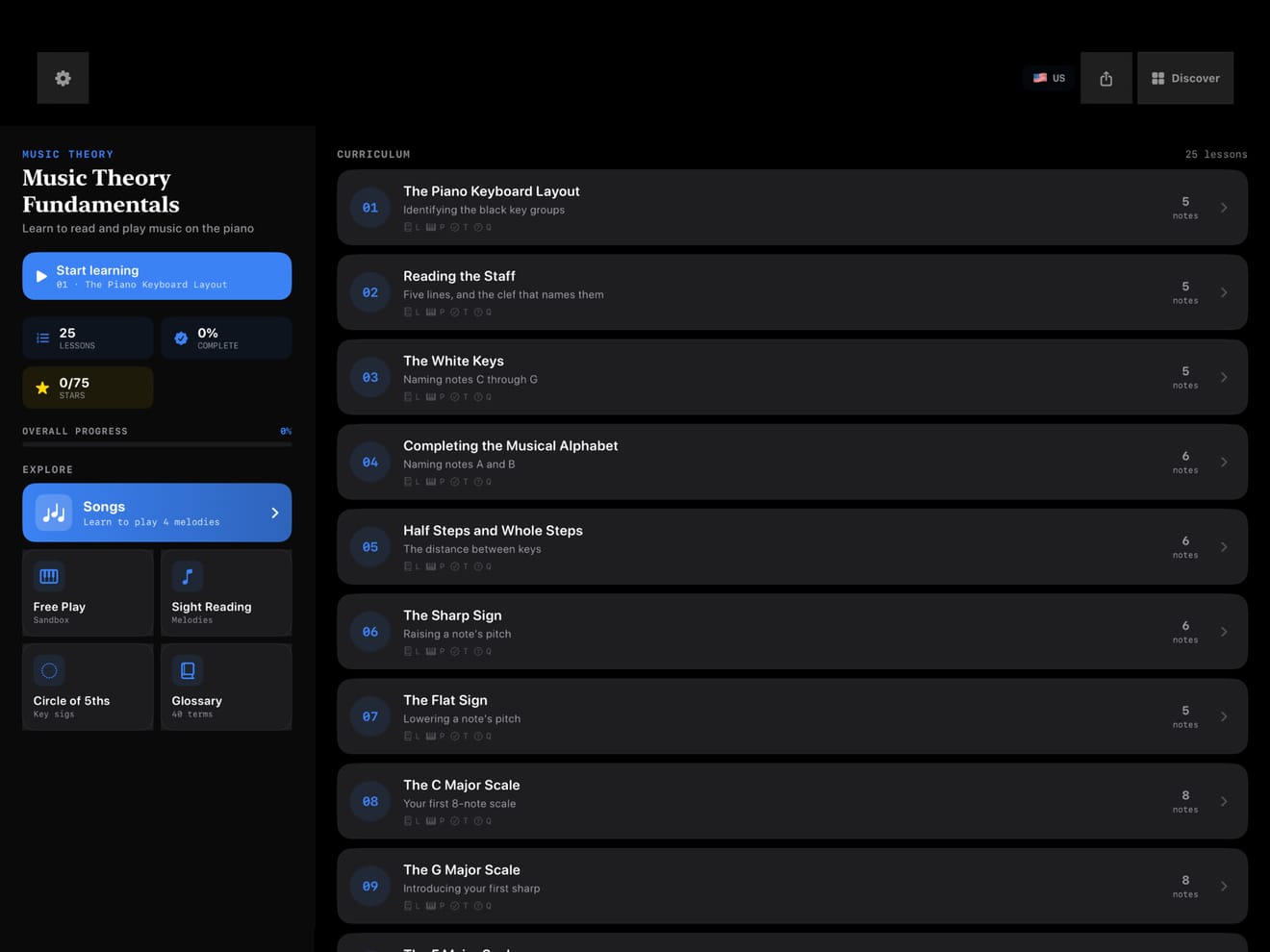Viewport: 1270px width, 952px height.
Task: Open Free Play sandbox
Action: (88, 592)
